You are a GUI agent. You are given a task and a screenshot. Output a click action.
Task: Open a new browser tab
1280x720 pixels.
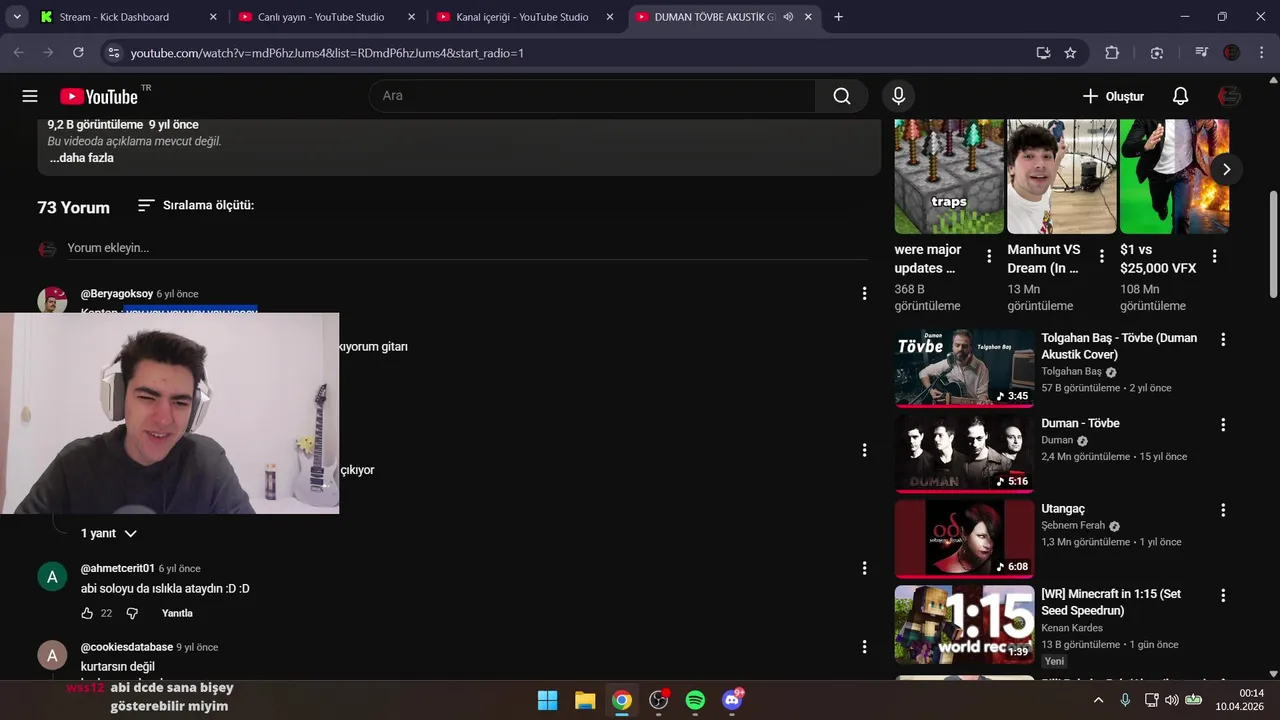point(838,17)
